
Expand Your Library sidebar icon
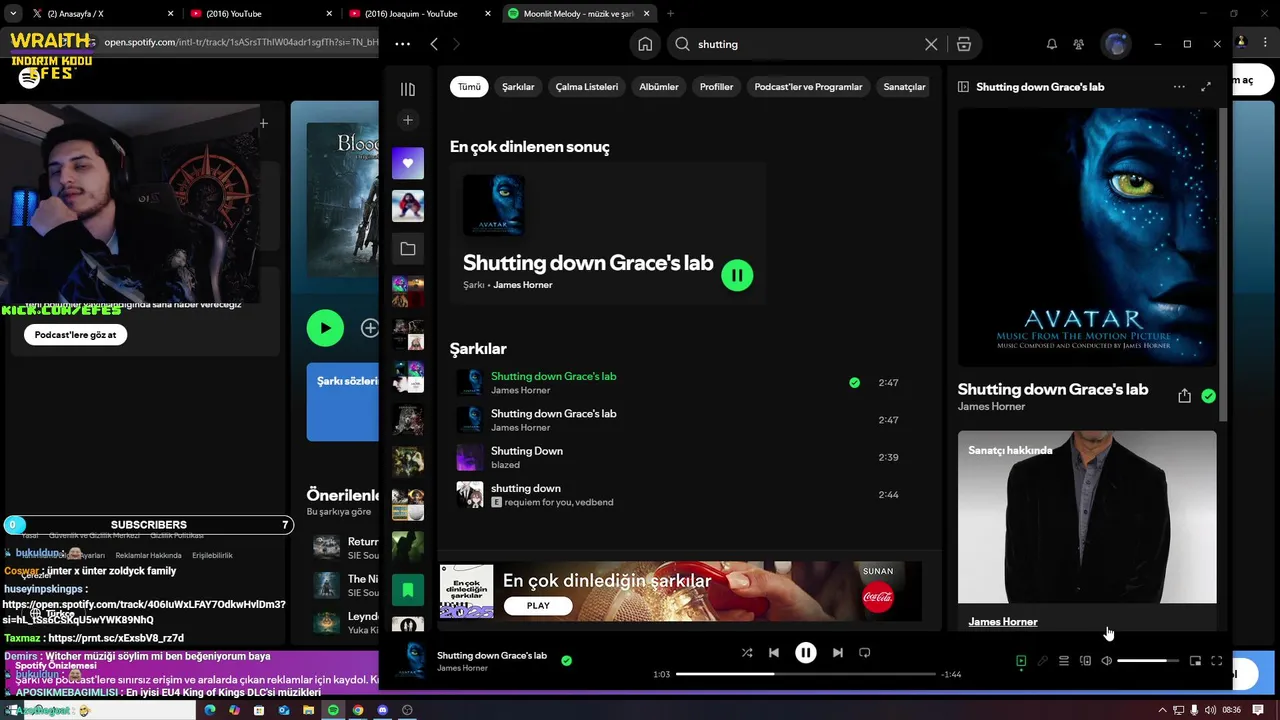[407, 89]
